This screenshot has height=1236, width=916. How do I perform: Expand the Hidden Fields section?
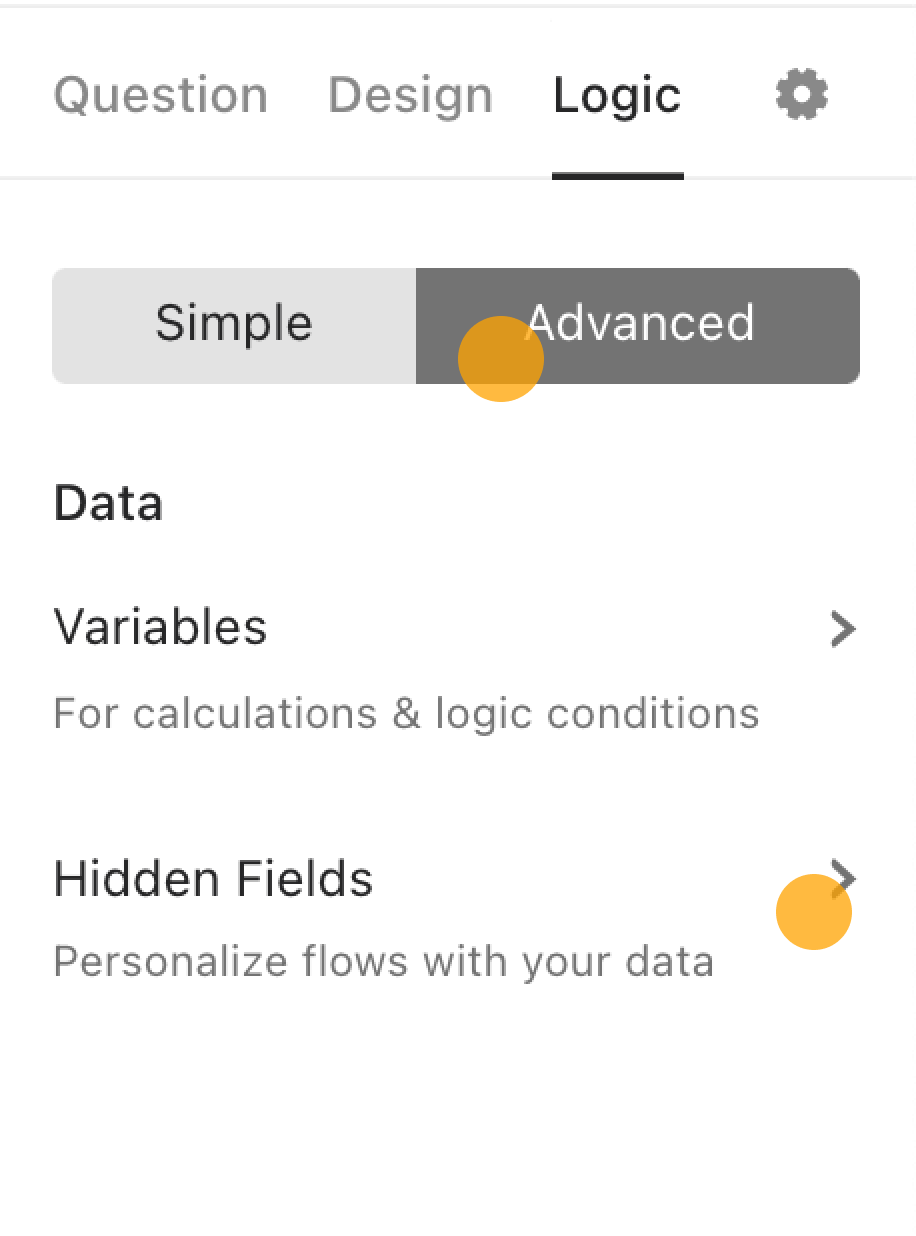click(x=456, y=917)
